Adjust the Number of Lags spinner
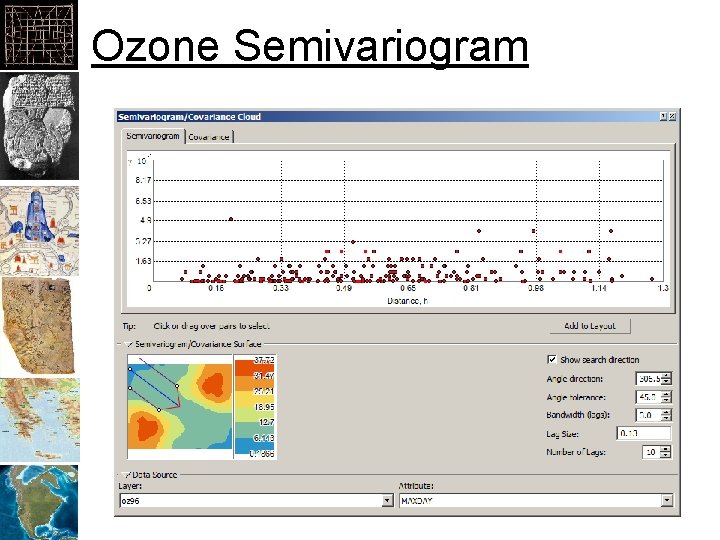The image size is (720, 540). coord(666,452)
